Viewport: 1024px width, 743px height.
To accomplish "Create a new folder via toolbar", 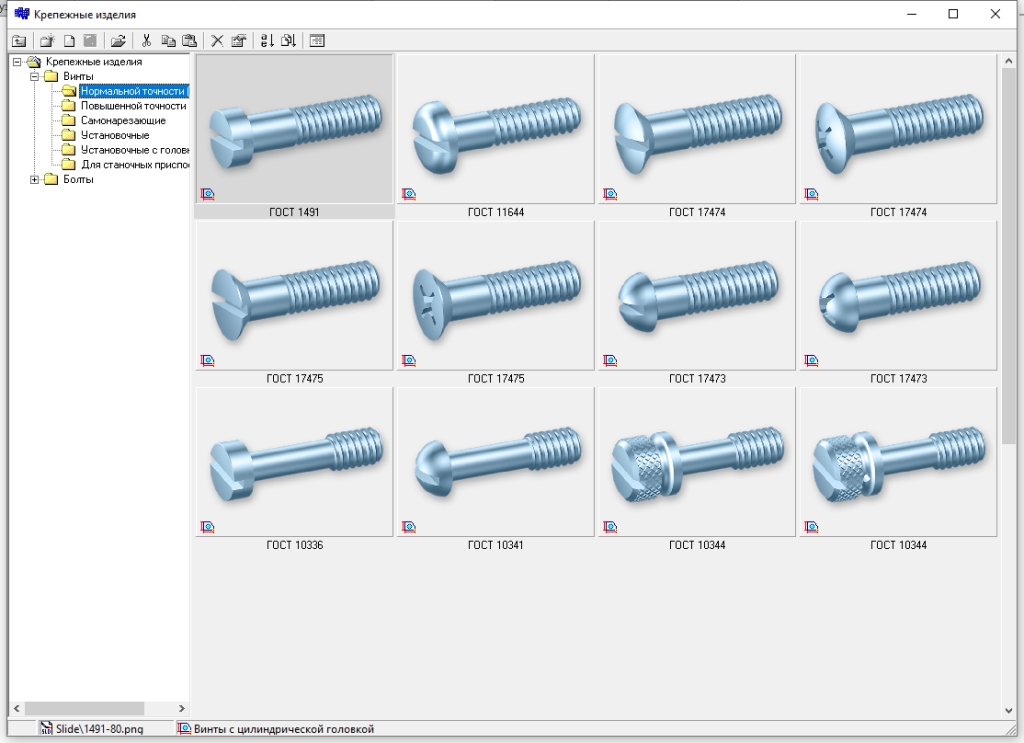I will pos(46,41).
